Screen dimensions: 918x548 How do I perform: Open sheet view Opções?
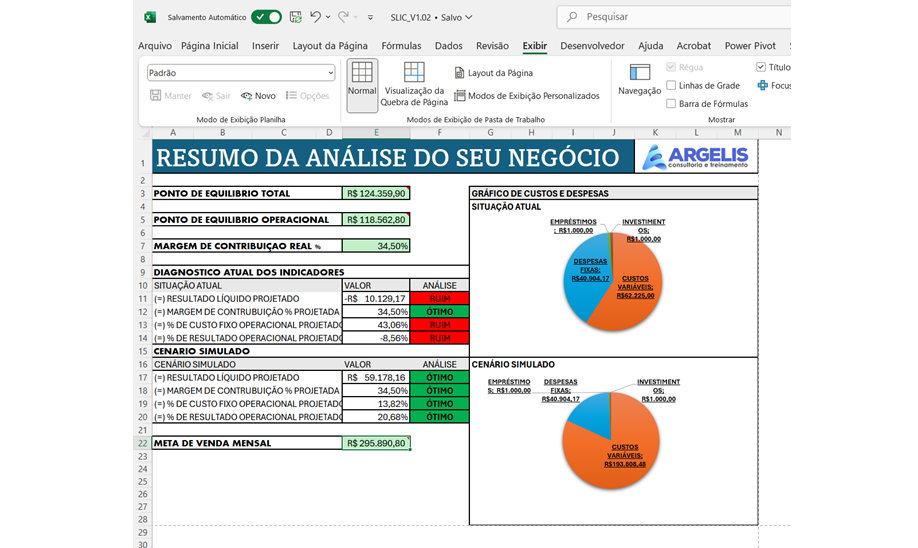(x=307, y=95)
